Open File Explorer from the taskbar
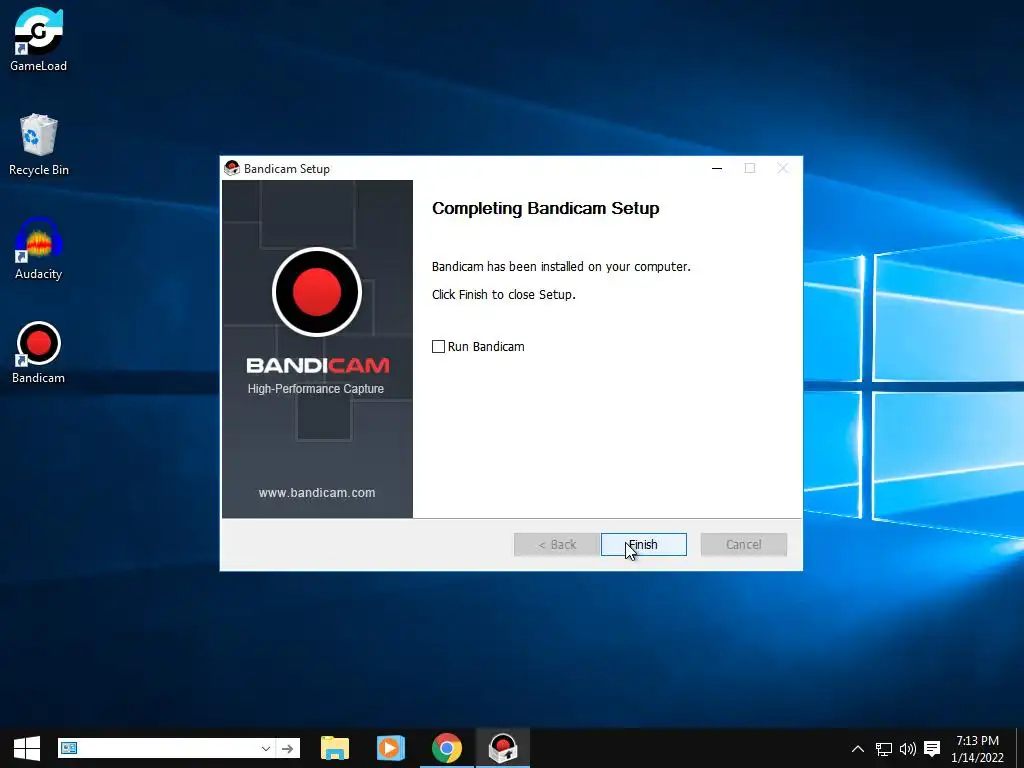 coord(335,748)
